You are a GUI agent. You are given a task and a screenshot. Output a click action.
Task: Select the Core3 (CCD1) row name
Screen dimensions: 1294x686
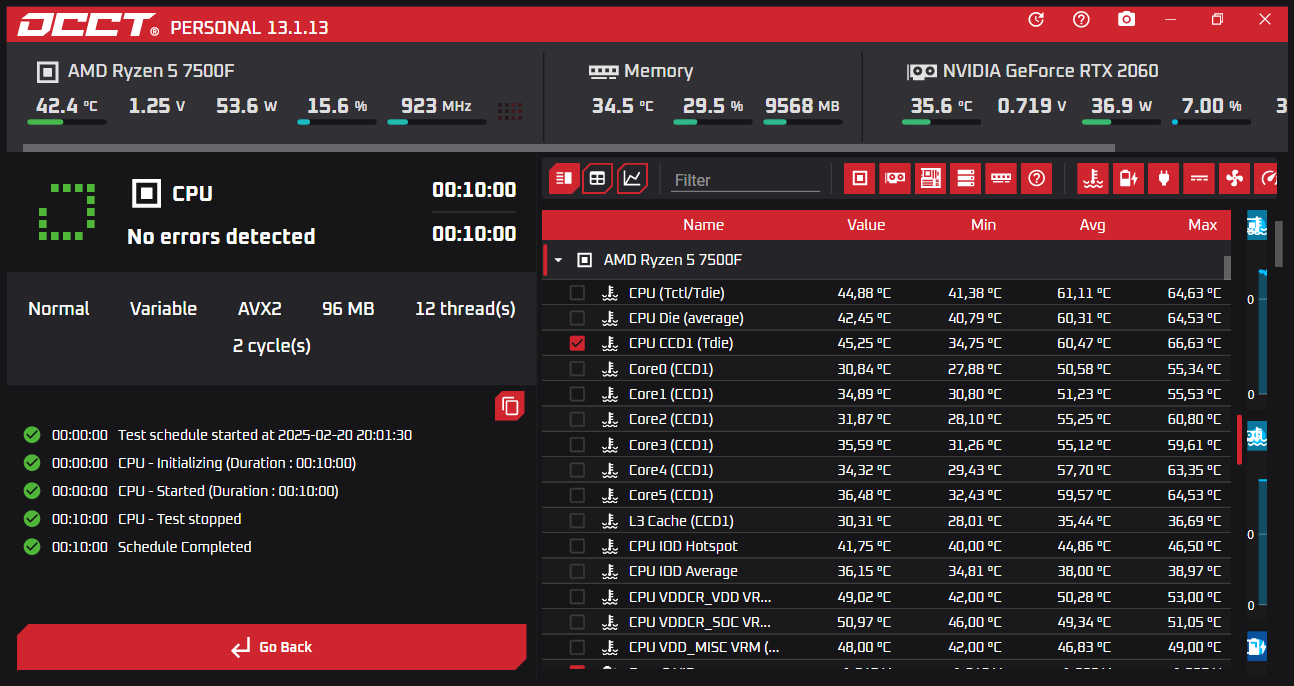pyautogui.click(x=671, y=445)
